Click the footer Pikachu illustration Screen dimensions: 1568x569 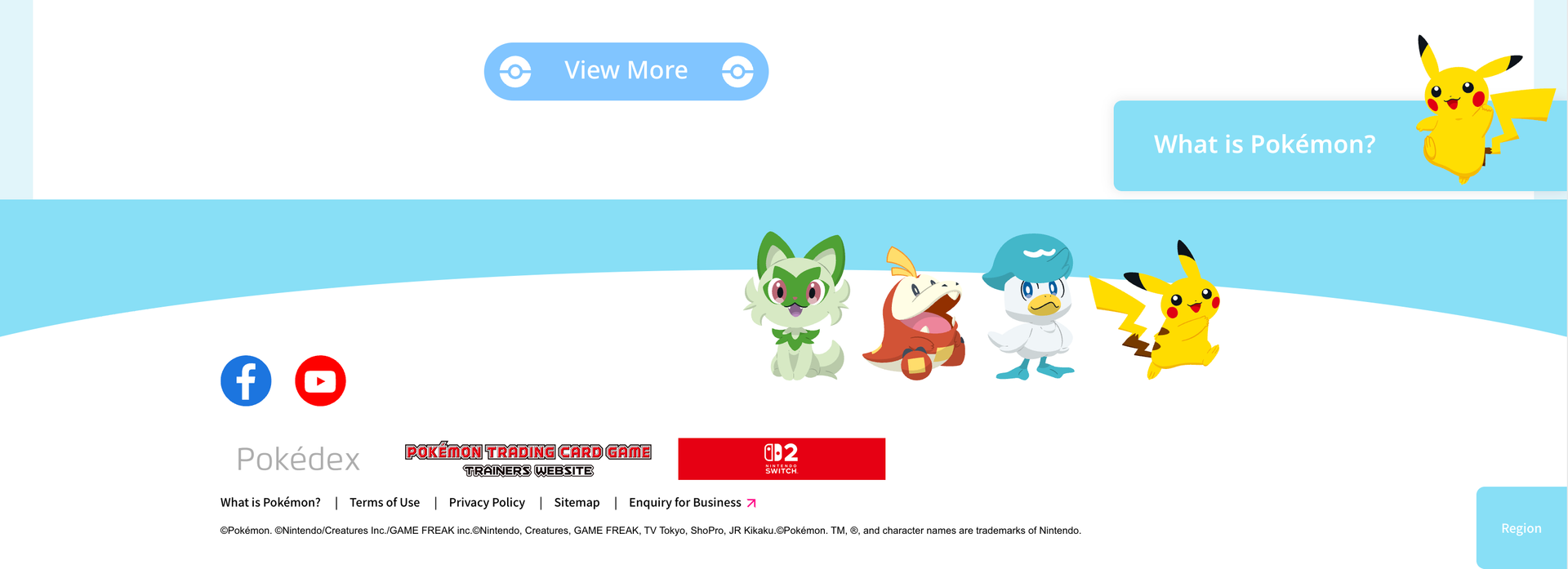click(1156, 310)
